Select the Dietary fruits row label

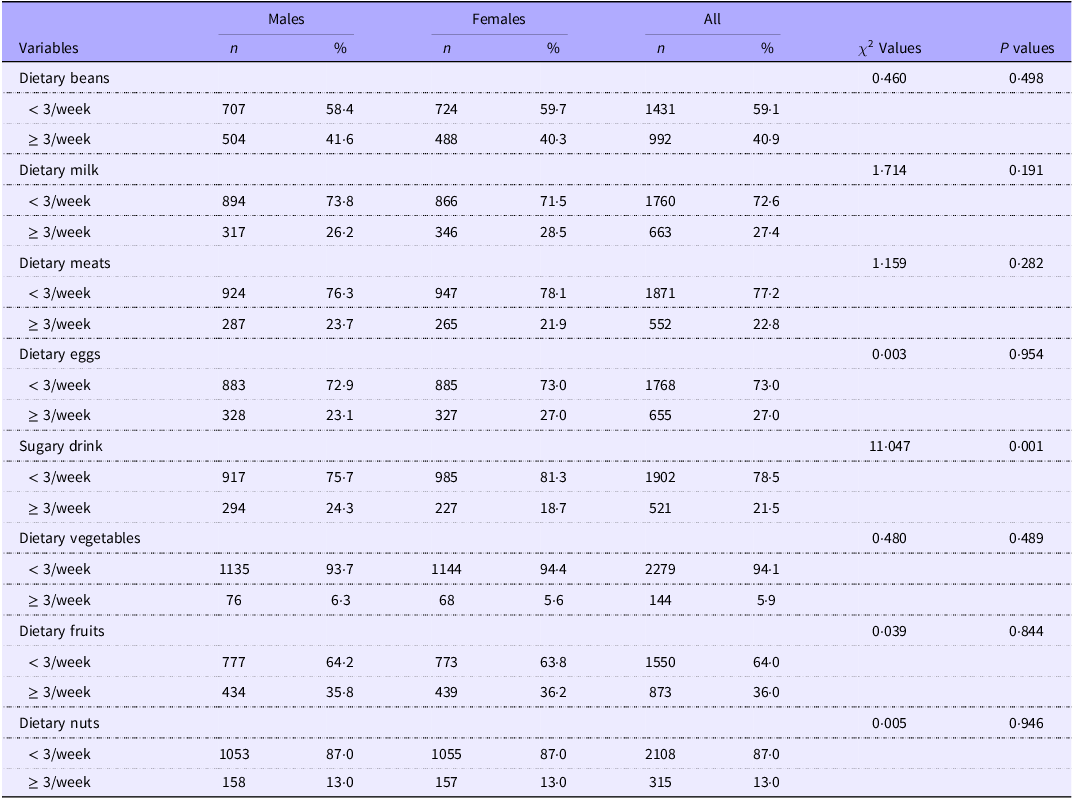coord(62,631)
